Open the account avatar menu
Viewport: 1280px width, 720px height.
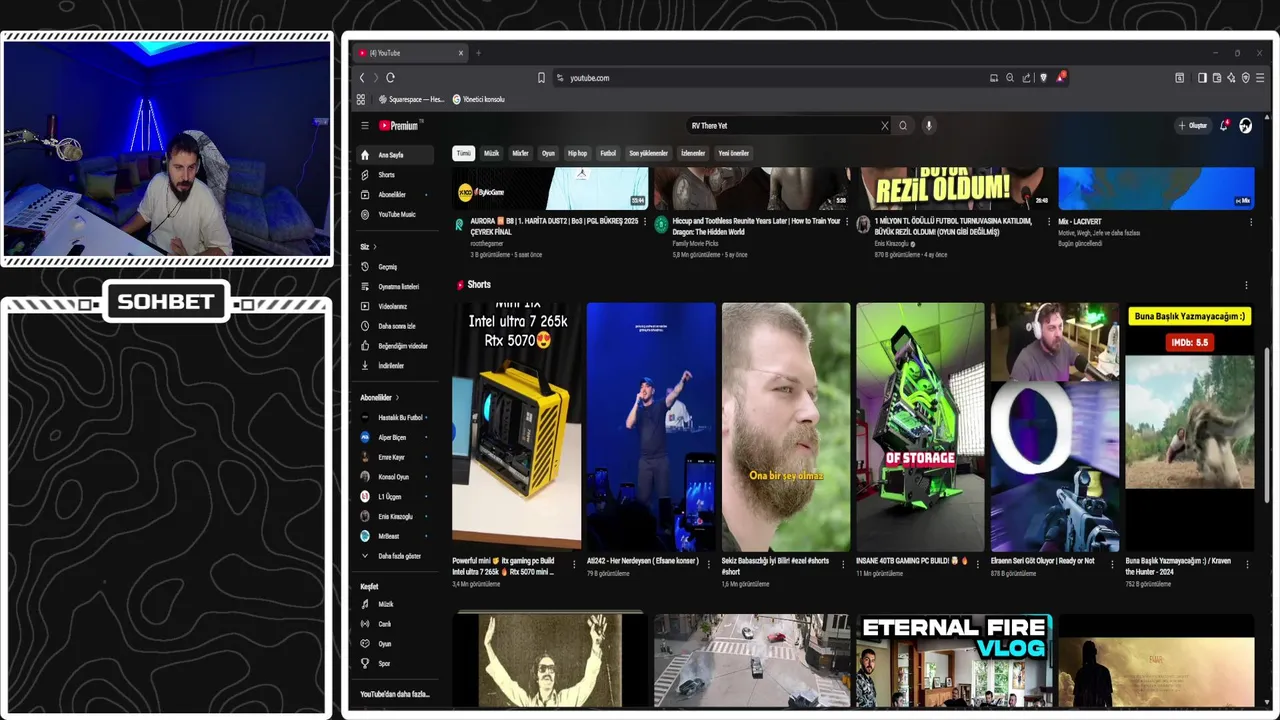[x=1245, y=126]
